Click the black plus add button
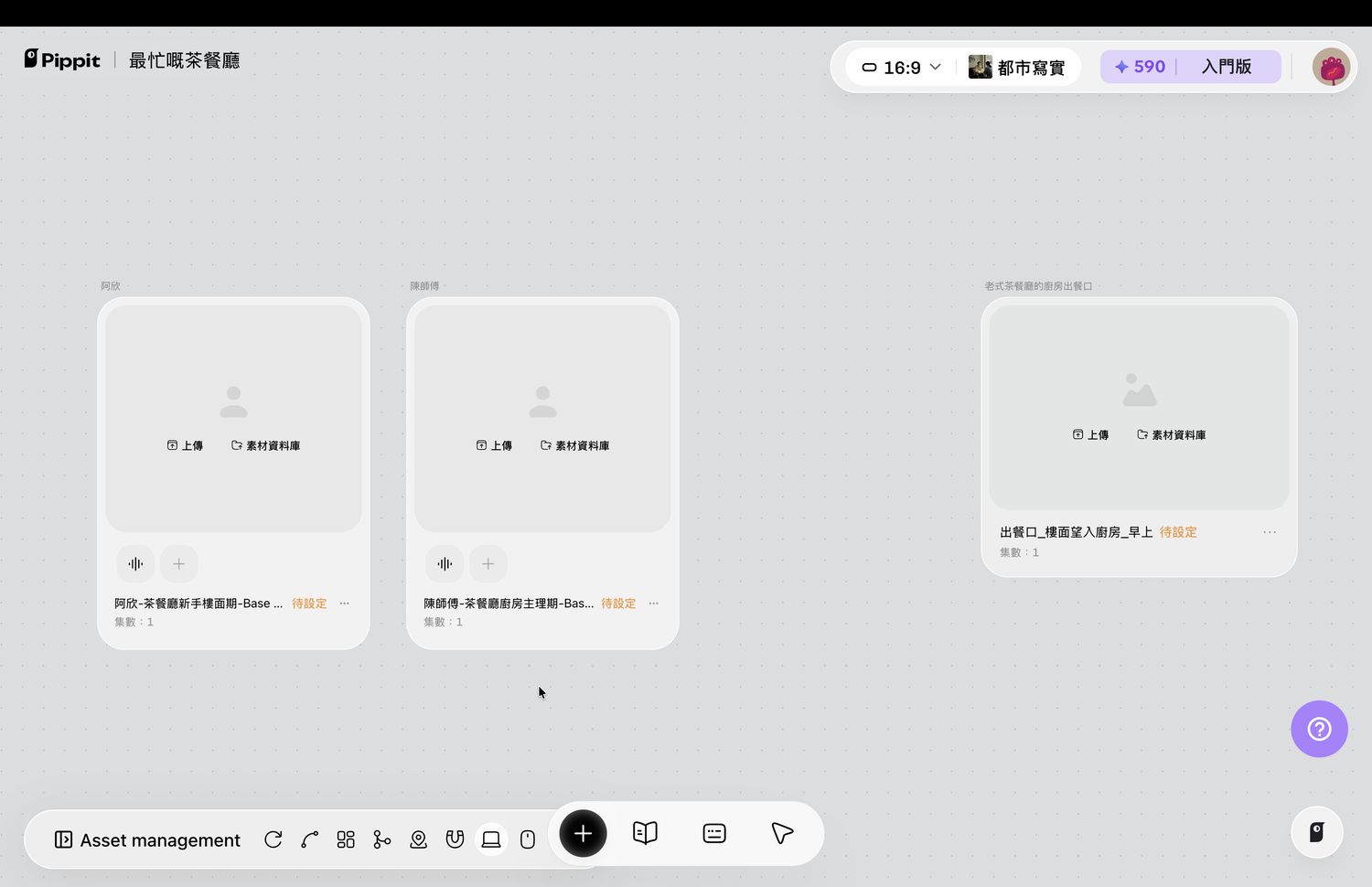The height and width of the screenshot is (887, 1372). (583, 833)
